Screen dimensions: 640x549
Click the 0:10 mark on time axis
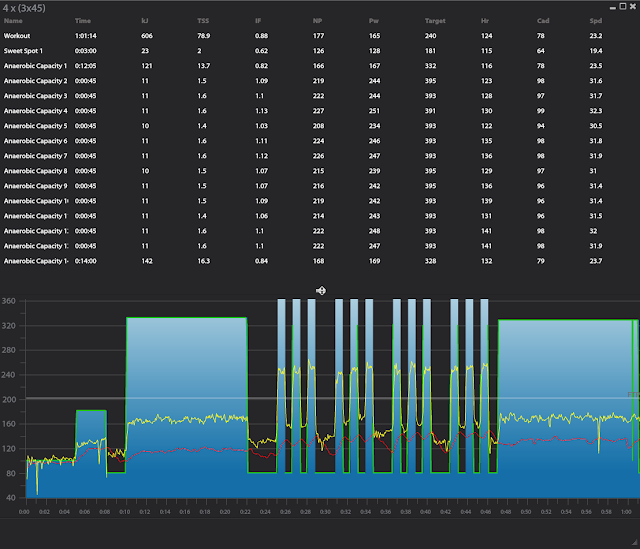click(x=124, y=511)
